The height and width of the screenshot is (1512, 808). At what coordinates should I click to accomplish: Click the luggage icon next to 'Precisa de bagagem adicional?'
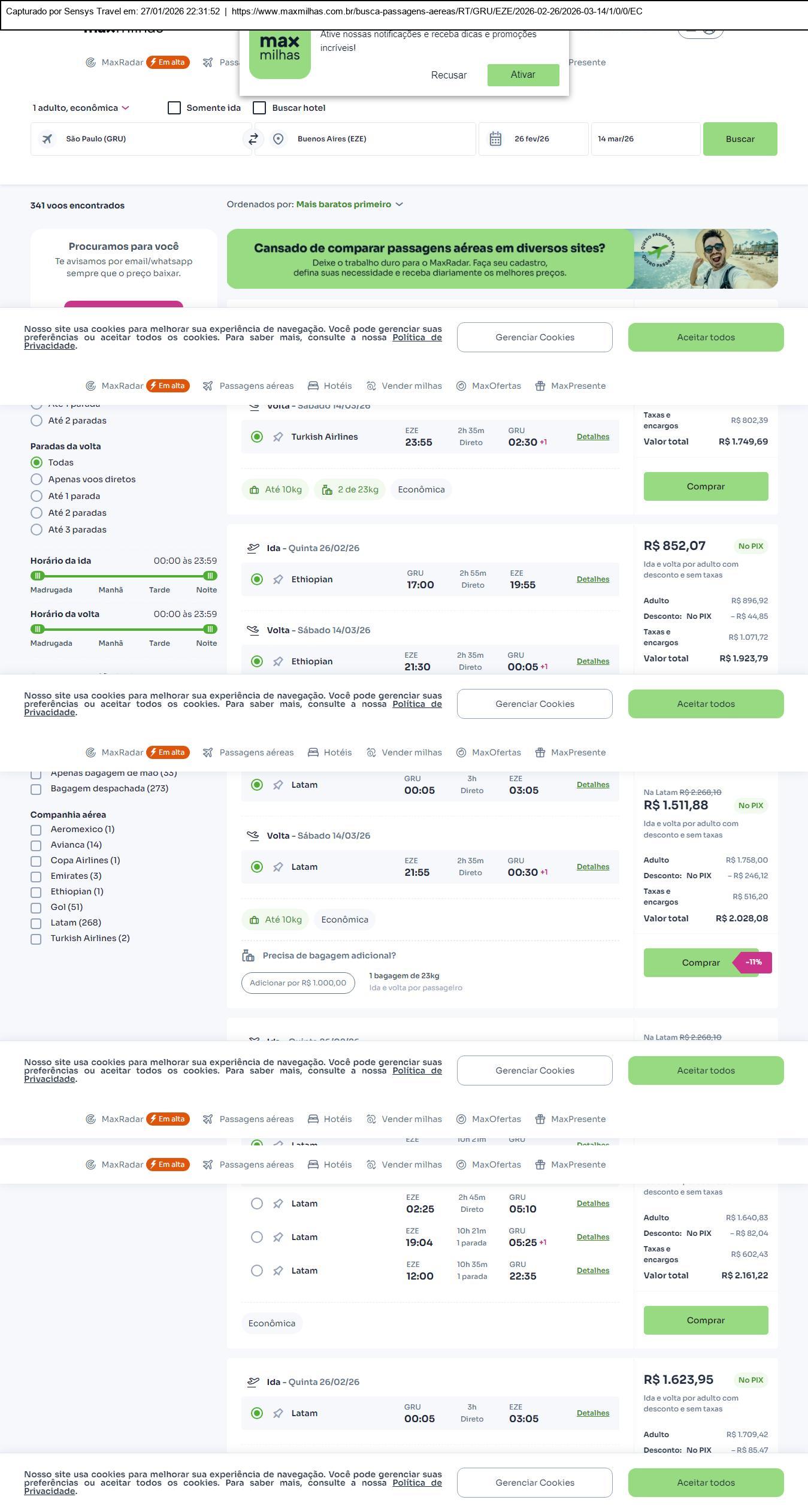tap(248, 956)
